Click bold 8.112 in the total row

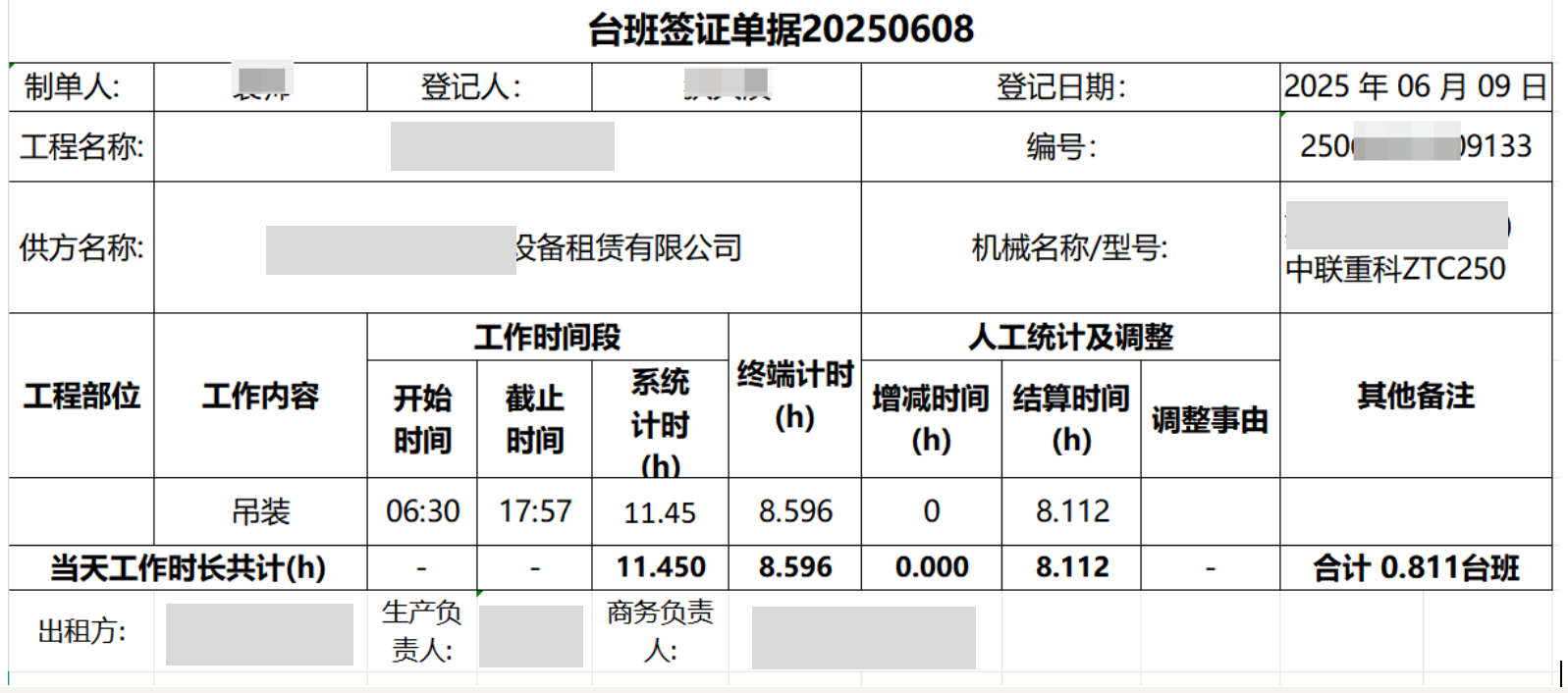(1071, 567)
